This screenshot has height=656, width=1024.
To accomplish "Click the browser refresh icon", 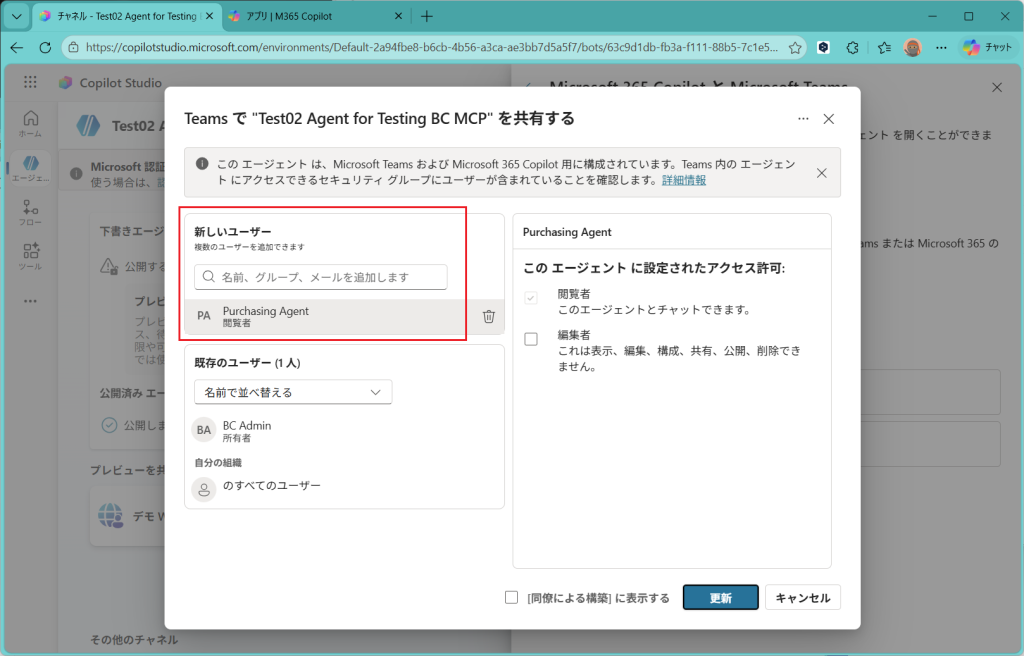I will (x=45, y=47).
